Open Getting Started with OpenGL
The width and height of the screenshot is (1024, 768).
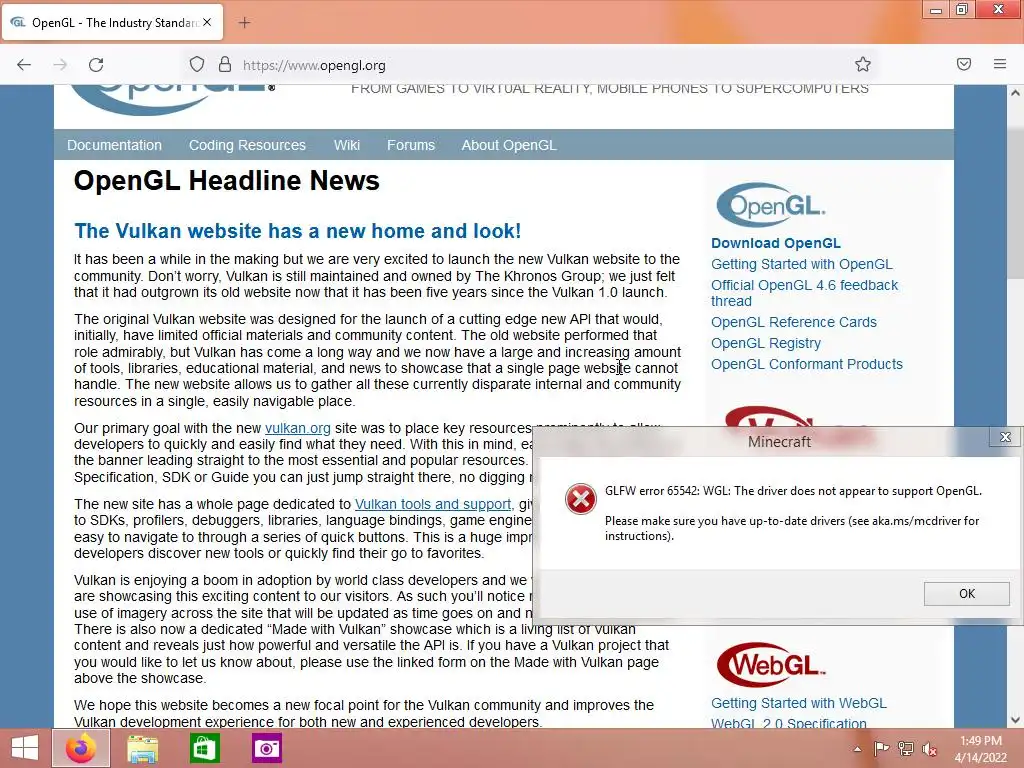point(801,264)
